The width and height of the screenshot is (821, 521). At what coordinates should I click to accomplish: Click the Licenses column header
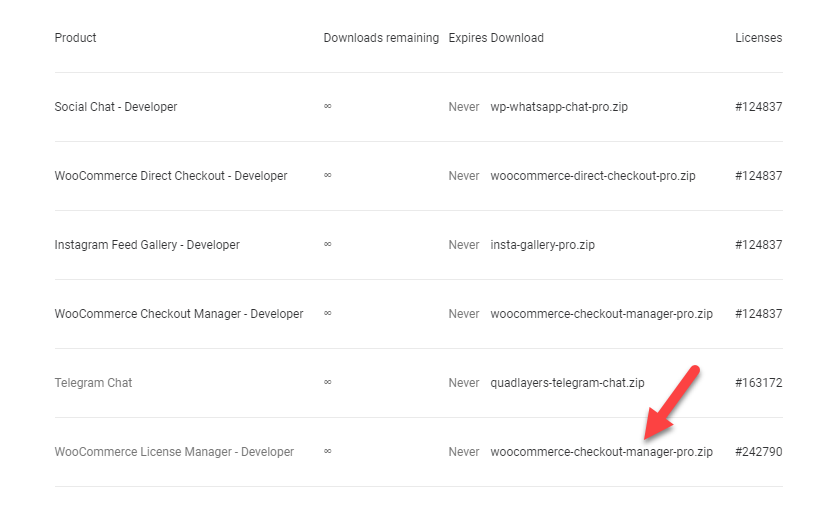(x=759, y=38)
